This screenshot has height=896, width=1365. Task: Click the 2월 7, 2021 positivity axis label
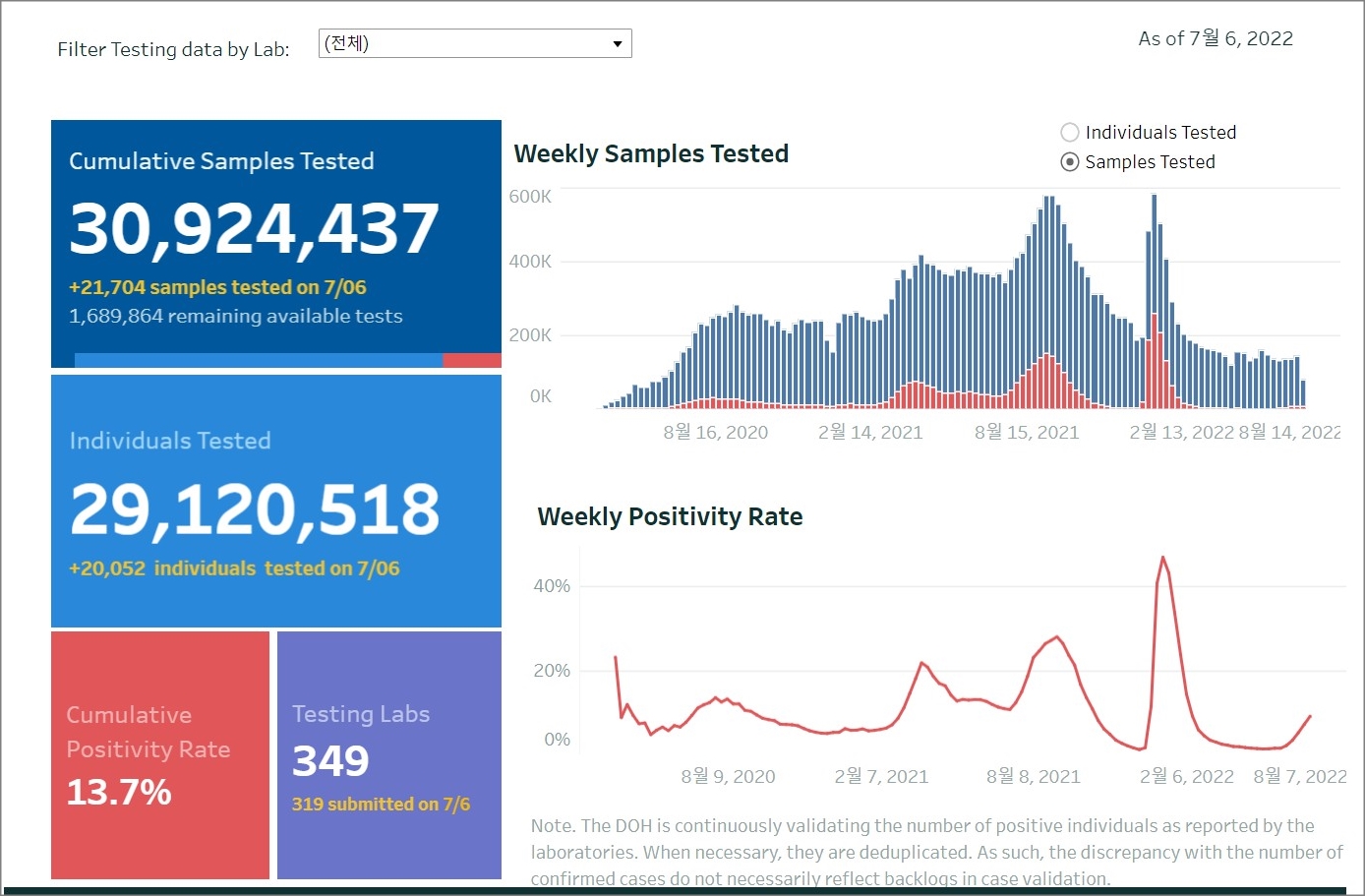click(x=881, y=776)
